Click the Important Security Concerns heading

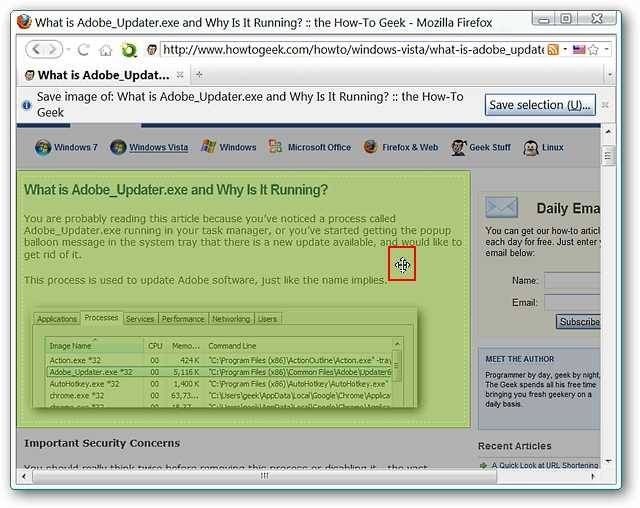(x=102, y=443)
